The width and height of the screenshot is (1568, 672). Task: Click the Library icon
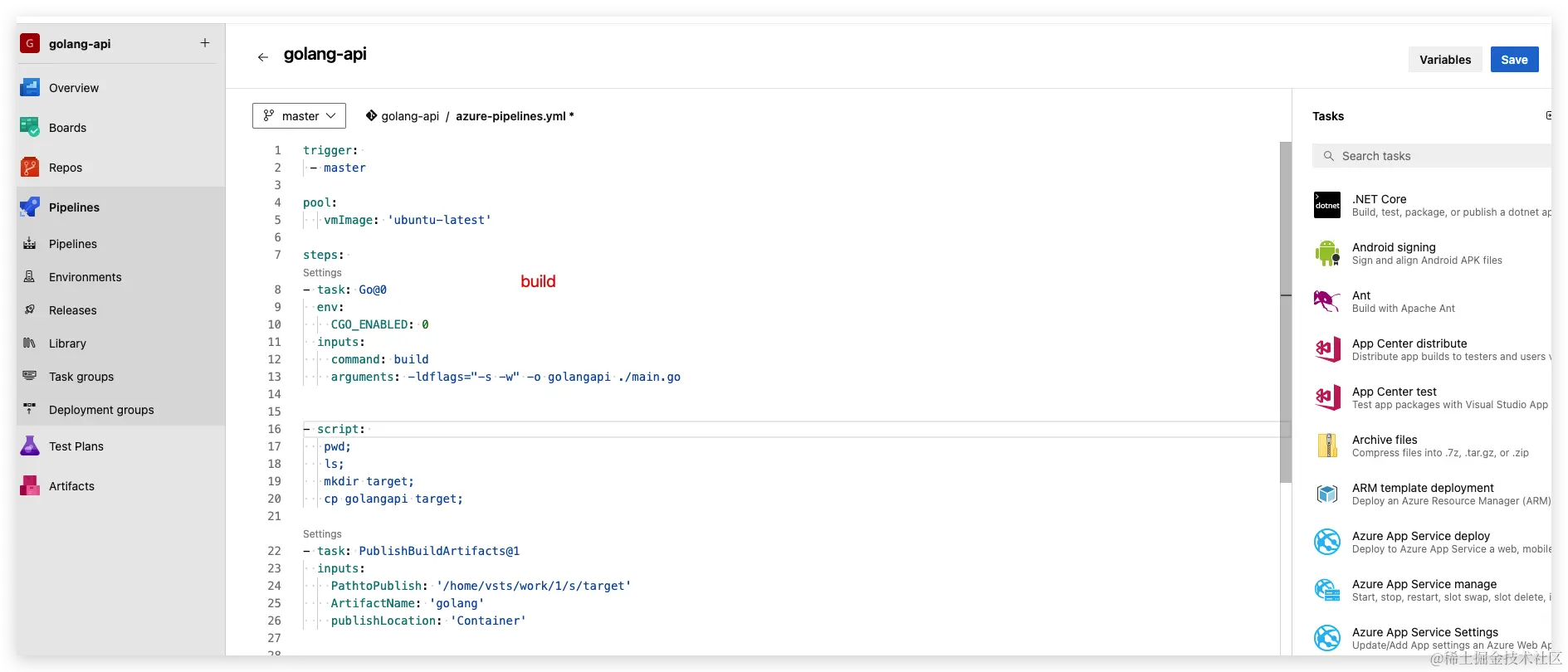(30, 343)
